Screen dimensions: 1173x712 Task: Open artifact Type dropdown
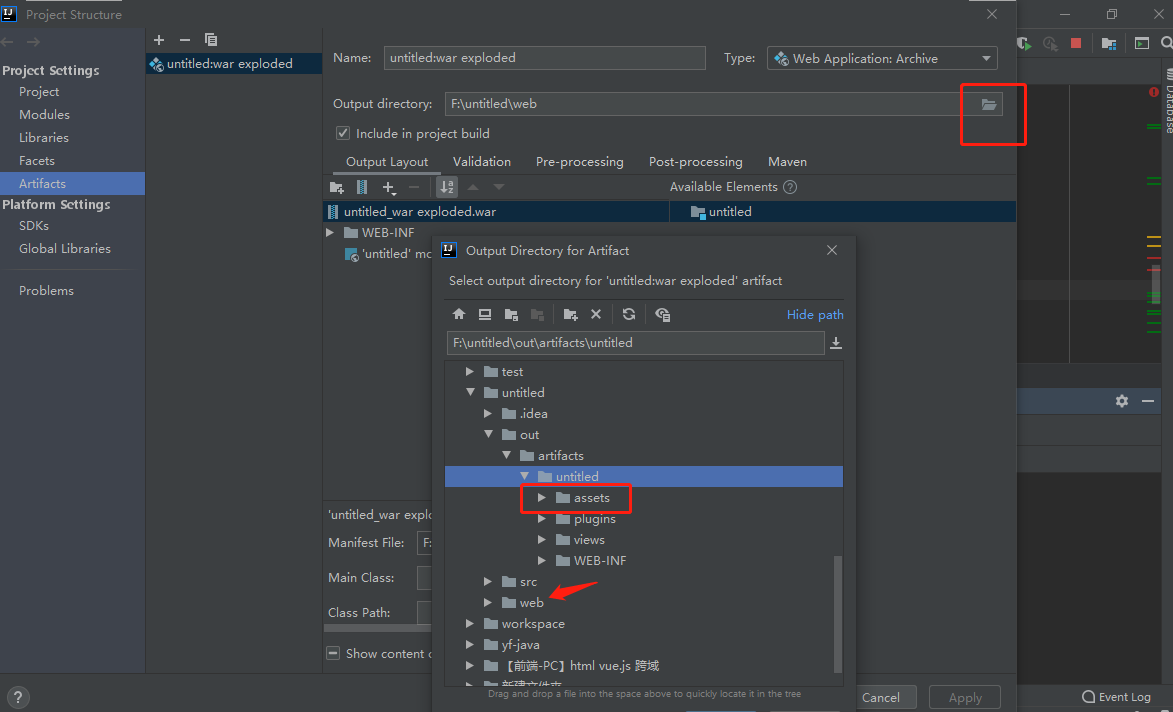click(x=882, y=58)
